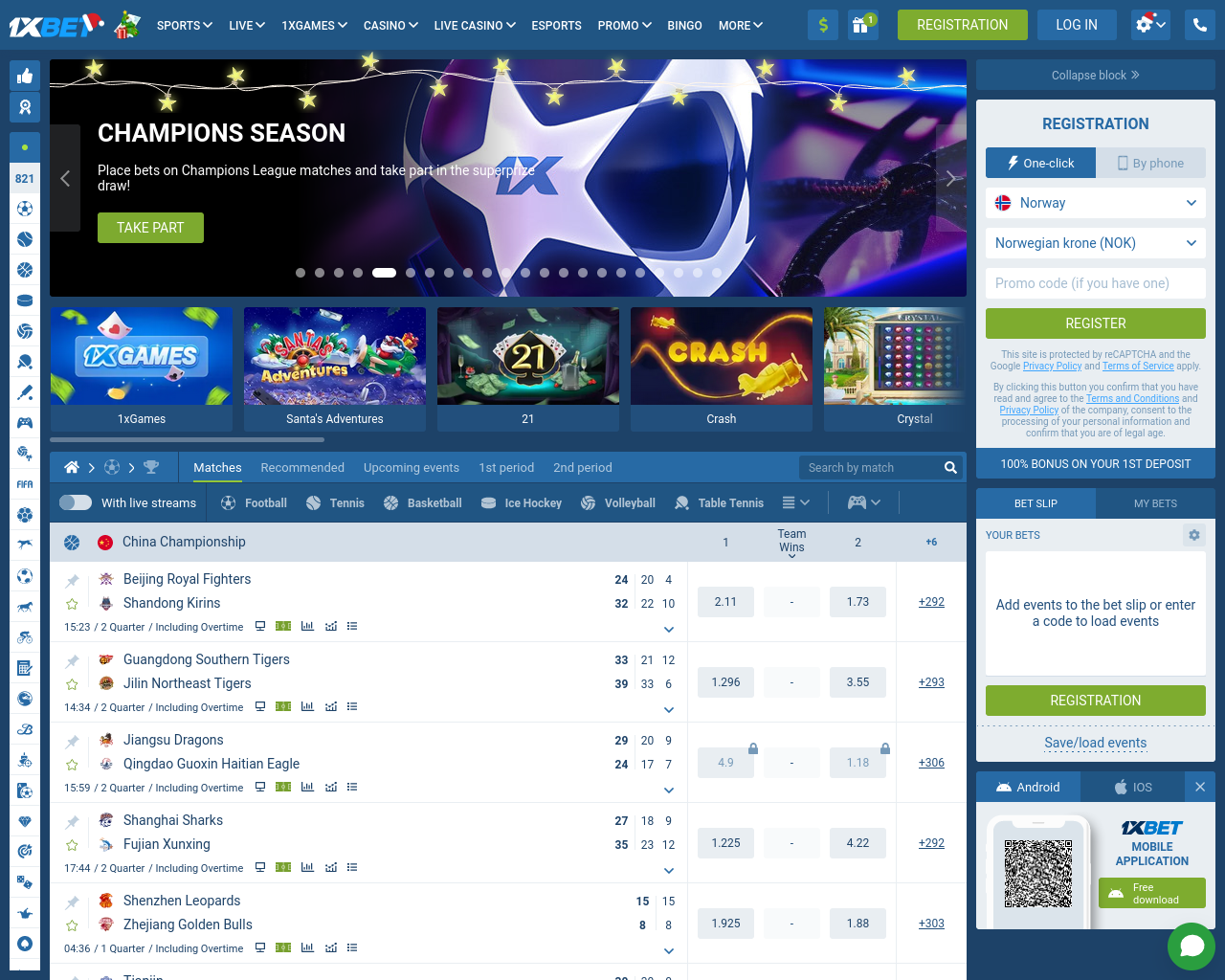Screen dimensions: 1225x980
Task: Toggle the With live streams switch
Action: click(76, 502)
